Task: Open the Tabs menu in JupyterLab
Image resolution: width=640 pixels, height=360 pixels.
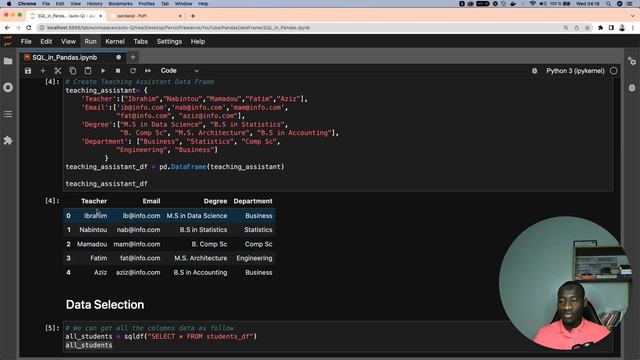Action: click(x=140, y=42)
